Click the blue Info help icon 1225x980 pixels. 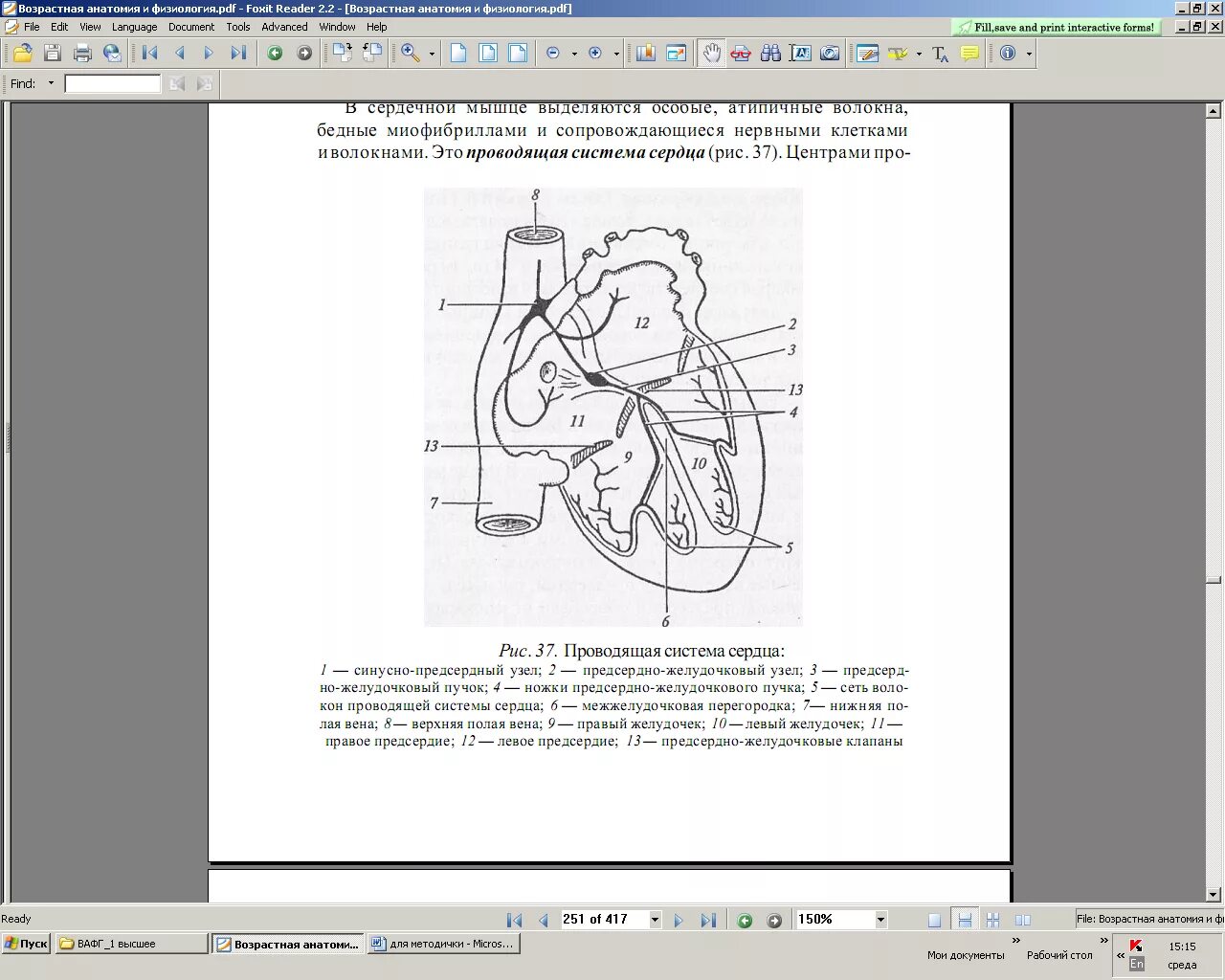1008,54
